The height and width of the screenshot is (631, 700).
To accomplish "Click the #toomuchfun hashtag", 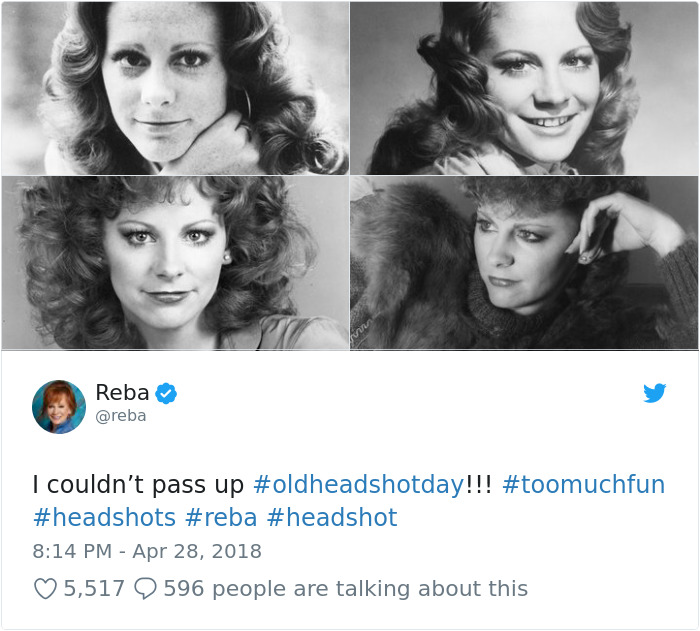I will tap(583, 485).
